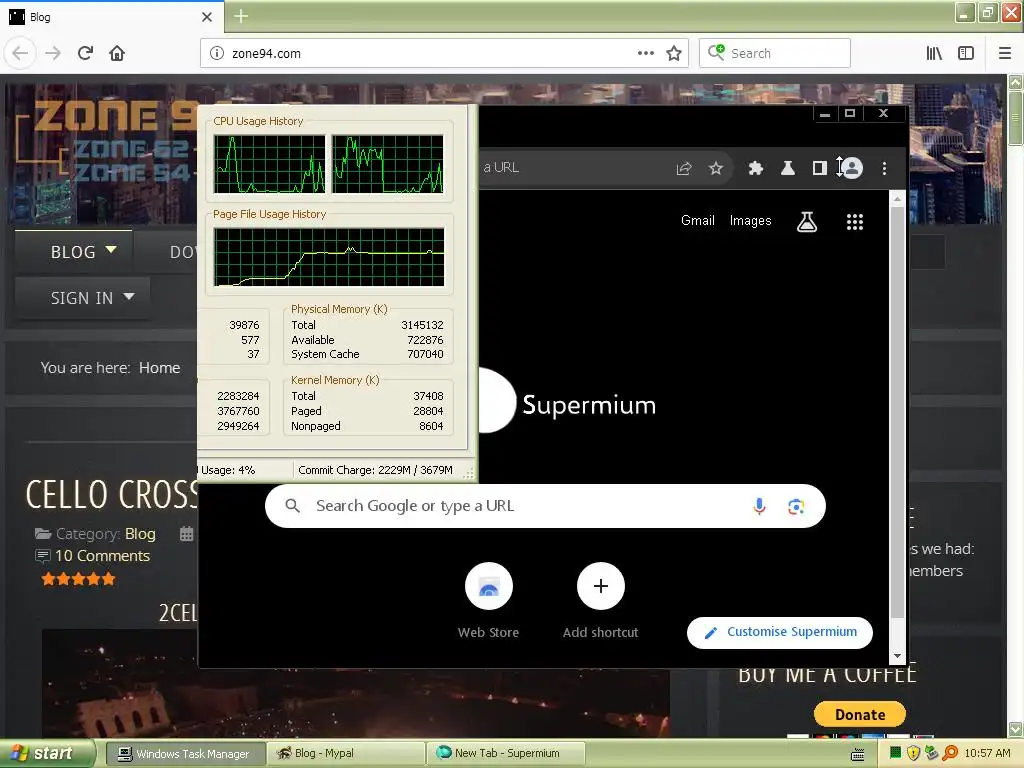Follow the Home breadcrumb link
This screenshot has height=768, width=1024.
(159, 368)
